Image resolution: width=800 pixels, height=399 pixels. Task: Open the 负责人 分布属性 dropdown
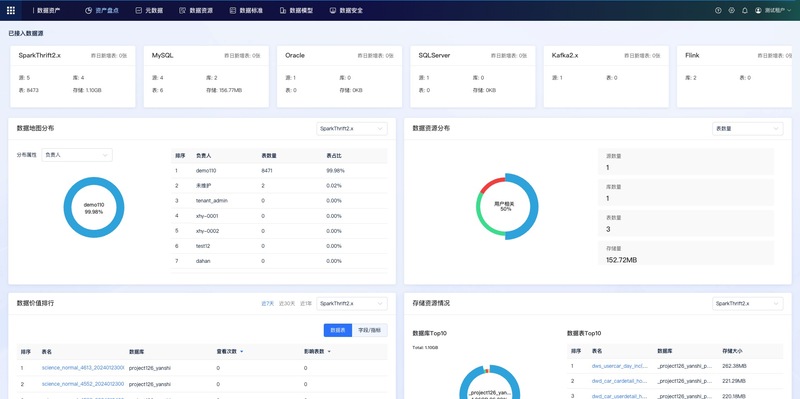77,155
